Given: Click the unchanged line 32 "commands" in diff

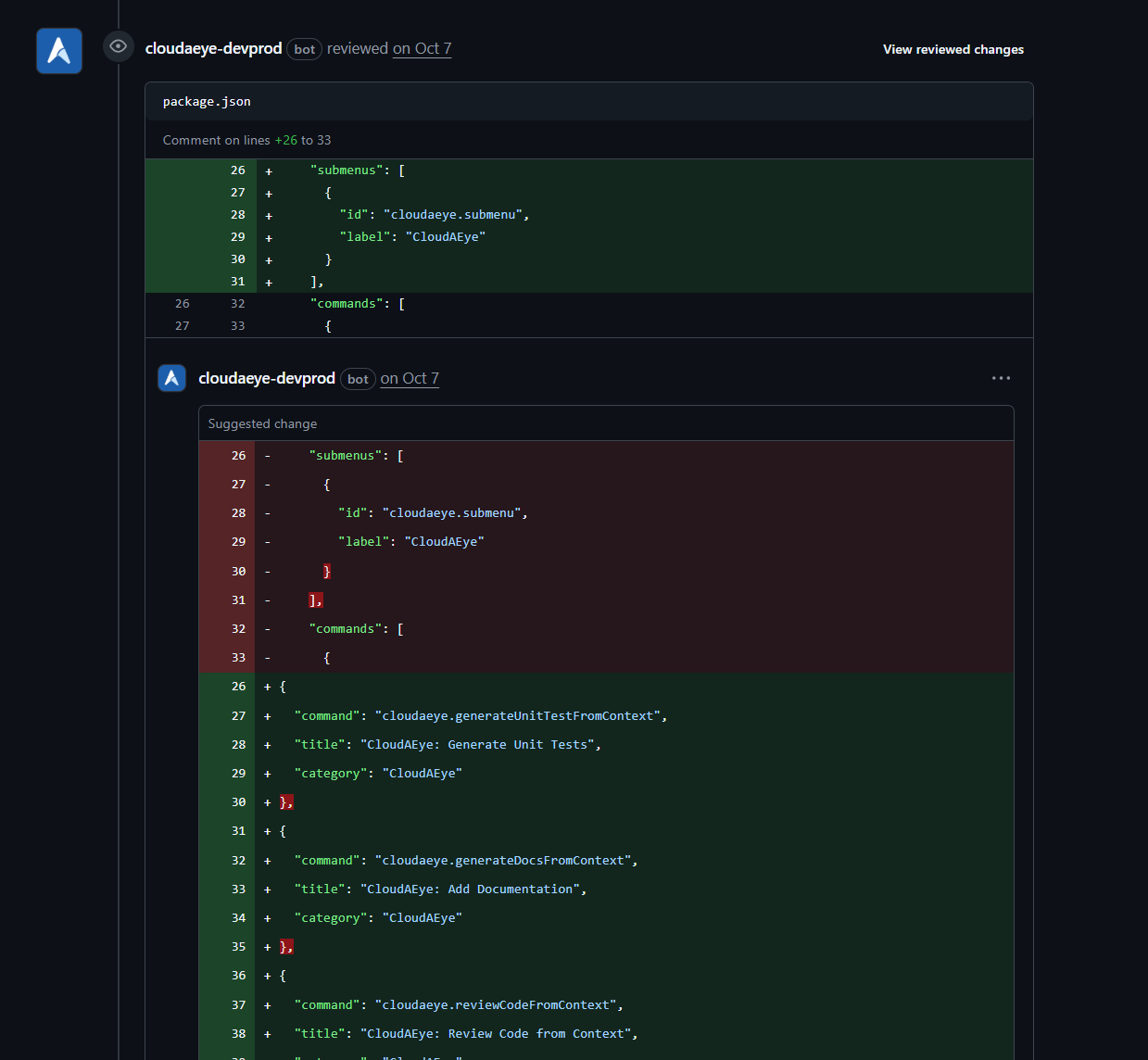Looking at the screenshot, I should 357,304.
